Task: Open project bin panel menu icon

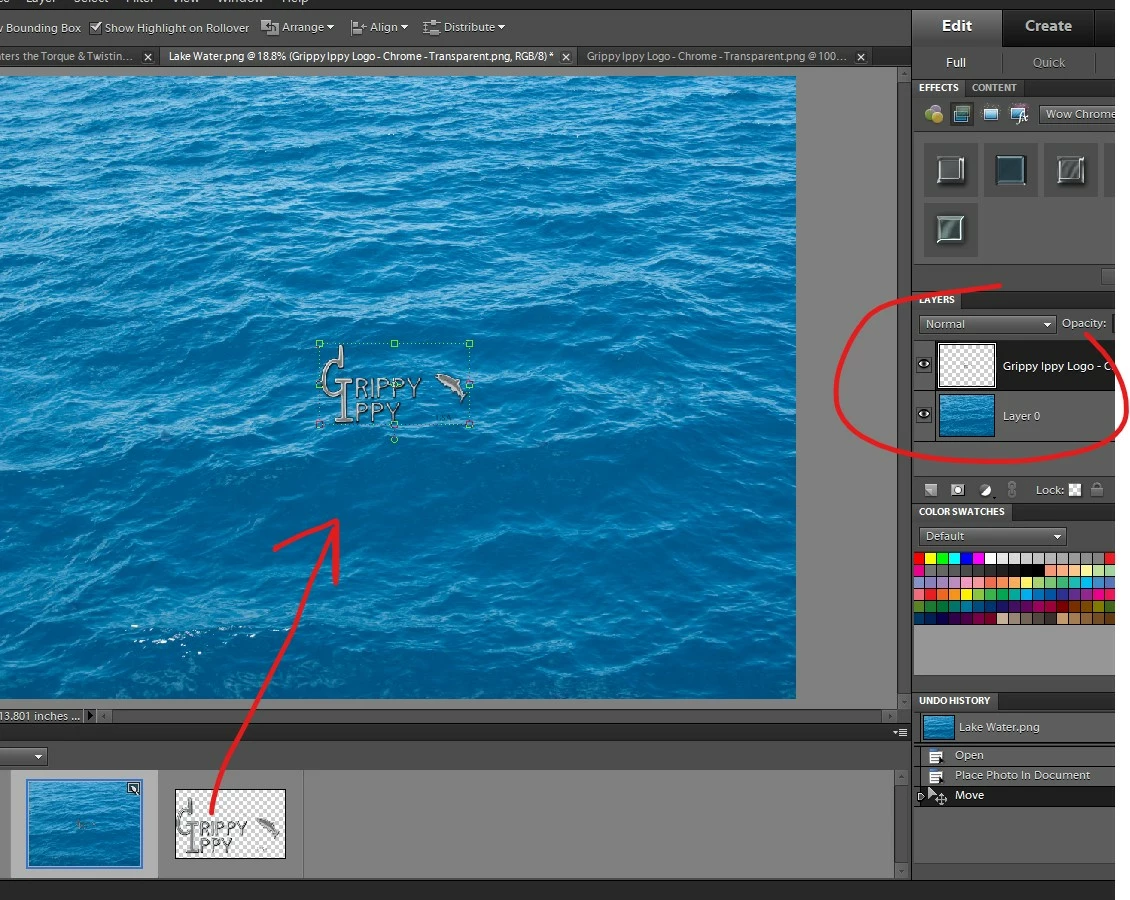Action: (900, 732)
